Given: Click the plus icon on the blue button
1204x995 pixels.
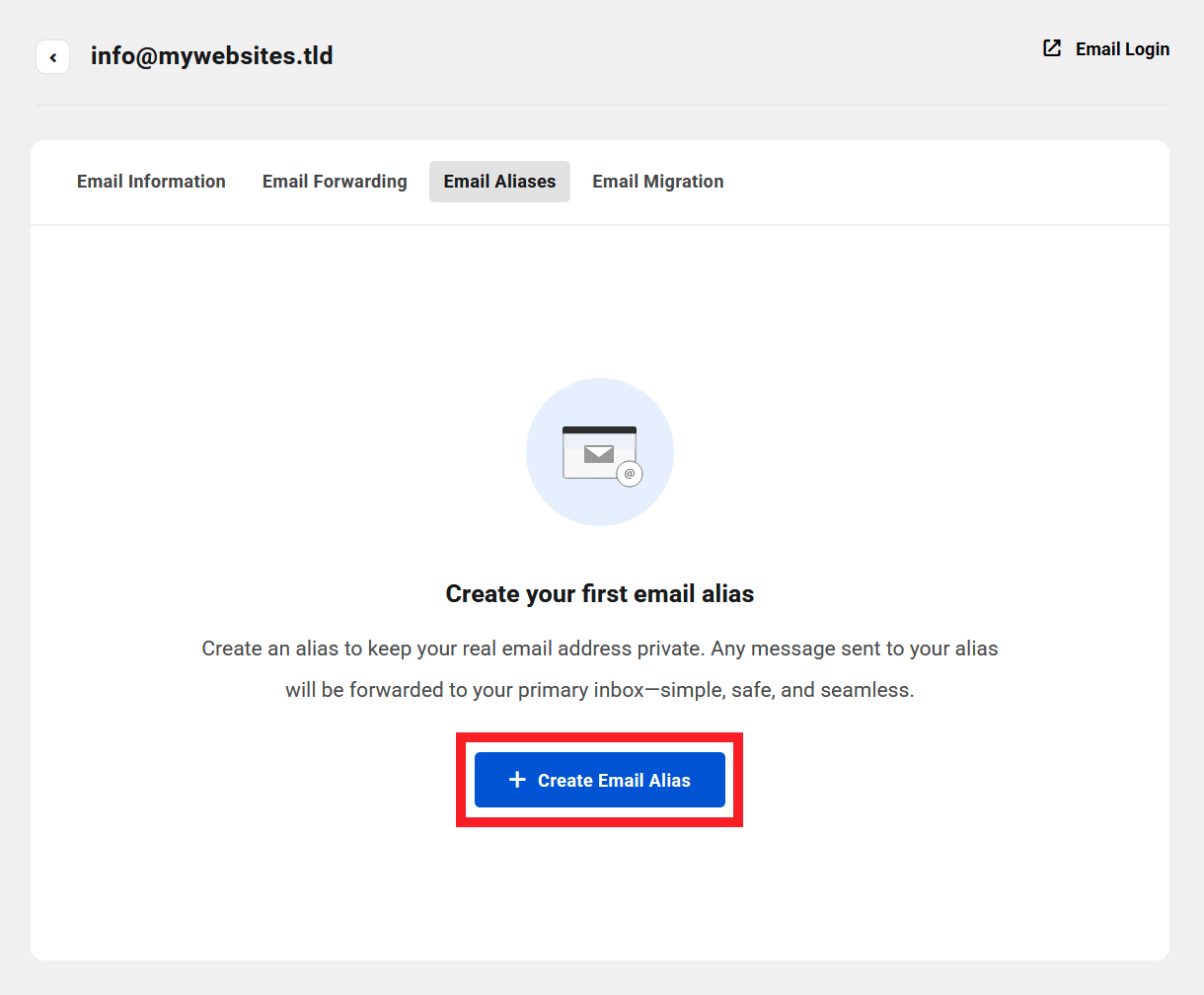Looking at the screenshot, I should [517, 780].
